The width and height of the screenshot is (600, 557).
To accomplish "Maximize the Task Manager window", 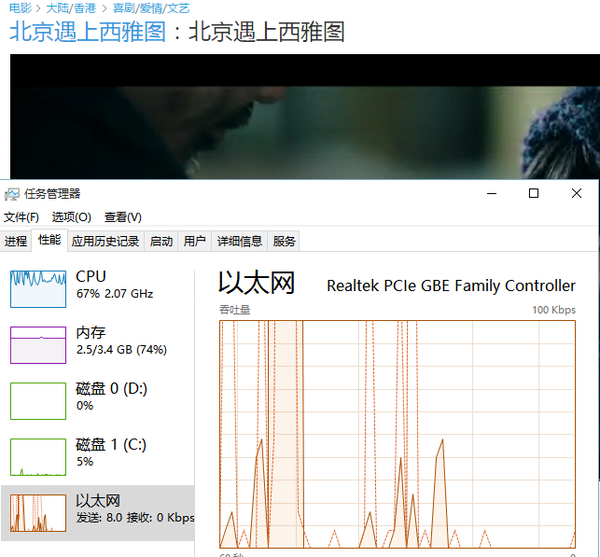I will (534, 193).
